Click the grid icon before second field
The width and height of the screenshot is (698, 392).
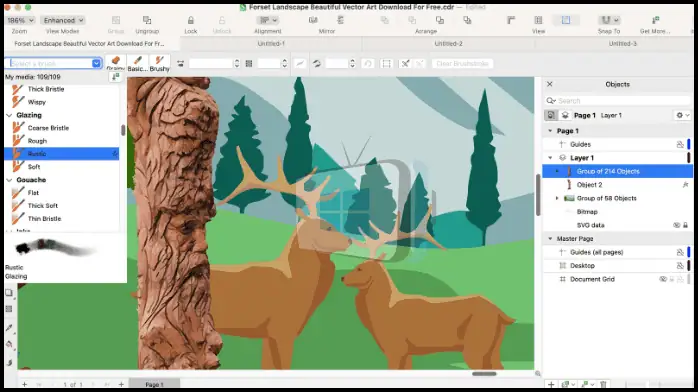(x=249, y=64)
